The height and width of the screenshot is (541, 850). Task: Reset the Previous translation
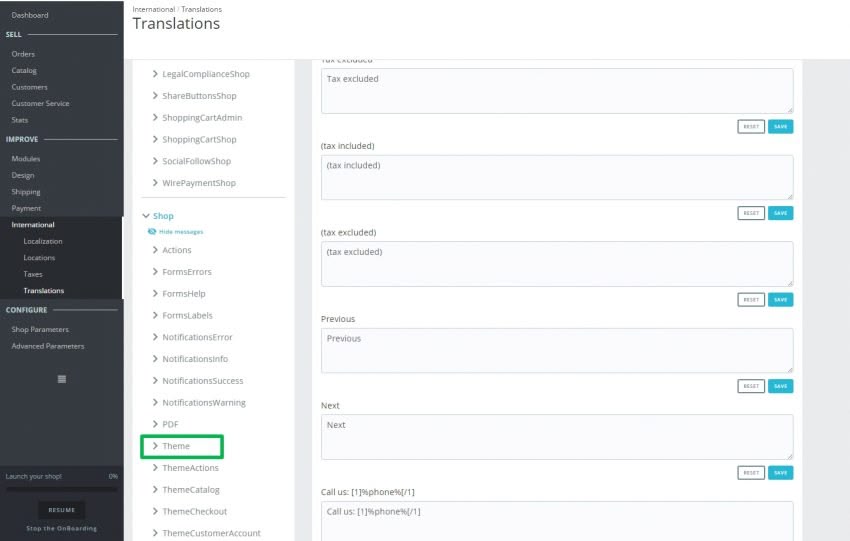(751, 386)
